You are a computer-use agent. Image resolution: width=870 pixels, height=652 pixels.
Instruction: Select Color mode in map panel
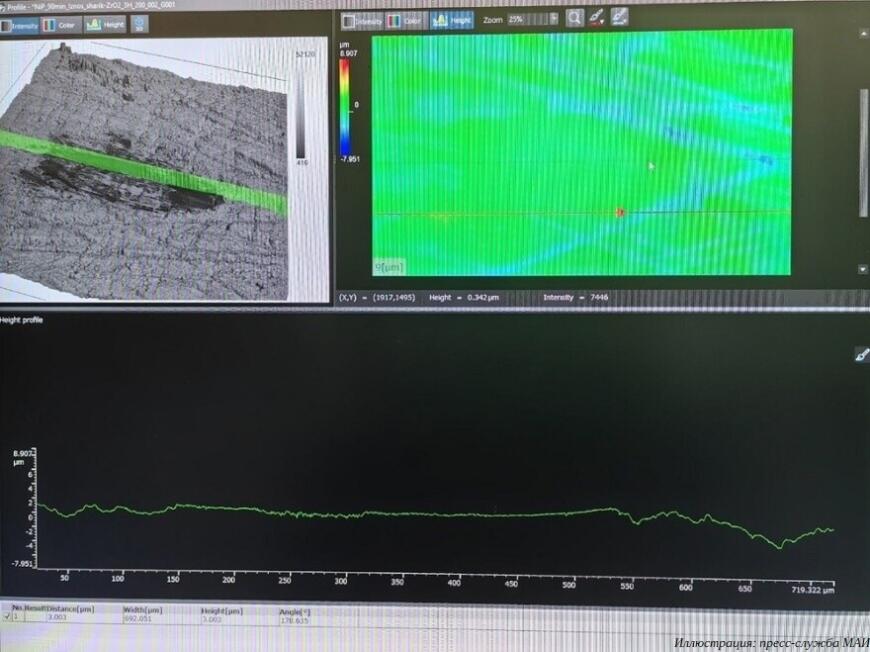tap(406, 21)
